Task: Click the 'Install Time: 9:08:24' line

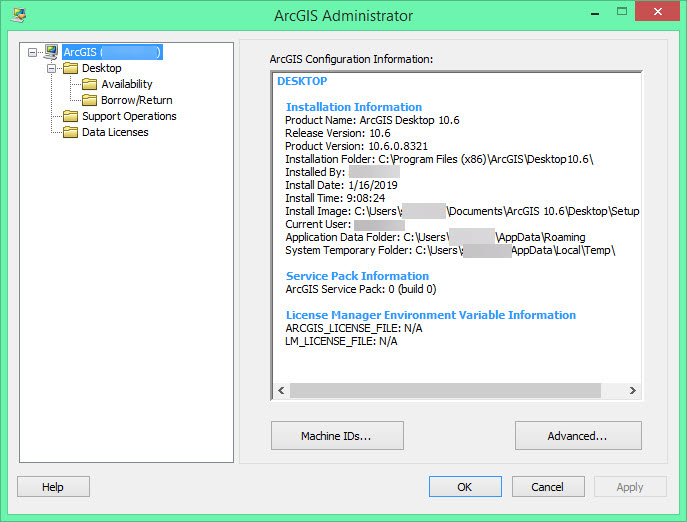Action: tap(335, 198)
